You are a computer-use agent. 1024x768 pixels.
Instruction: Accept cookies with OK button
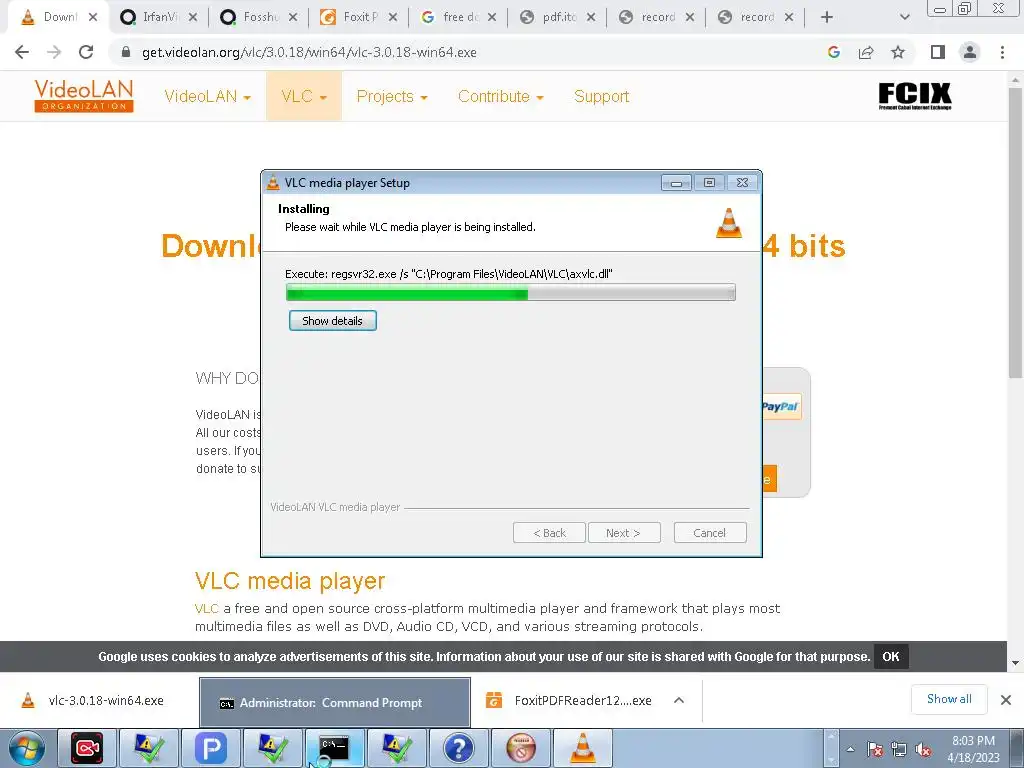coord(891,656)
